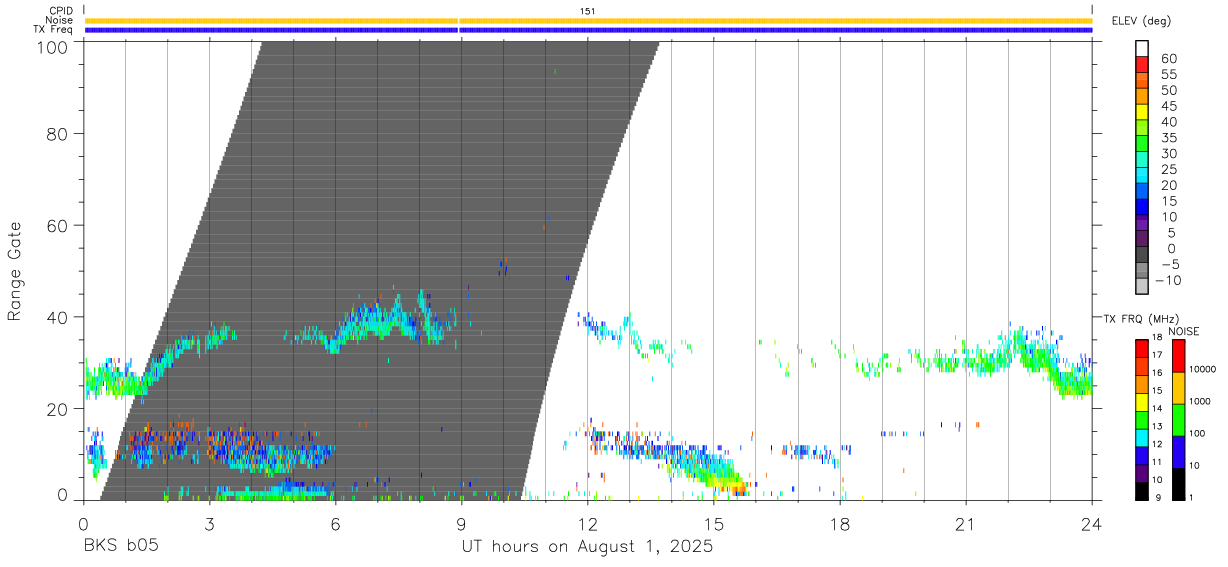This screenshot has width=1228, height=567.
Task: Click the green swatch in TX FRQ colorbar
Action: tap(1141, 419)
